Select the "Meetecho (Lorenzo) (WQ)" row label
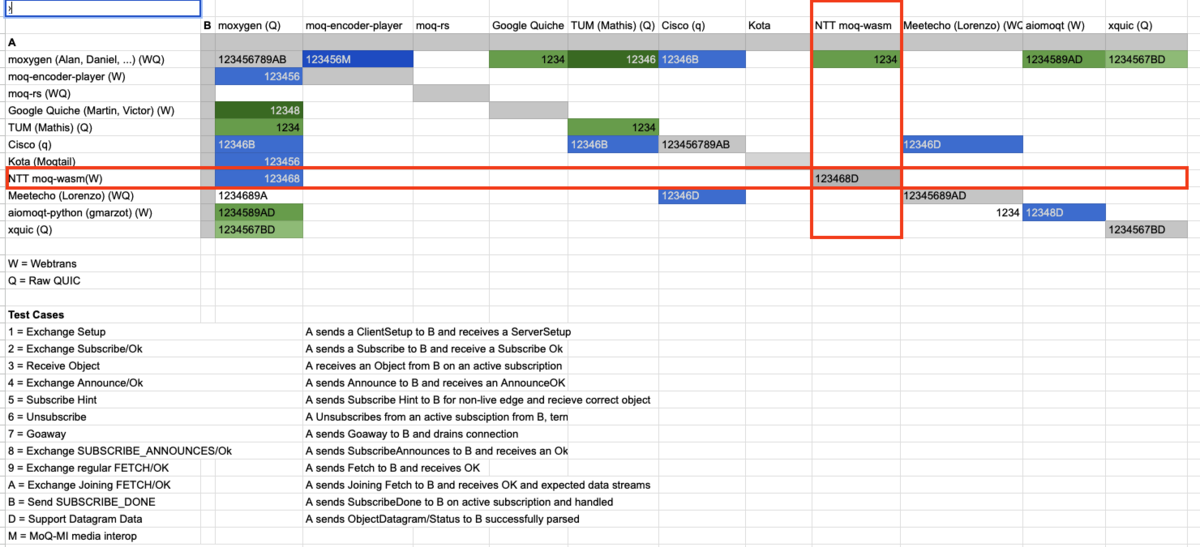The height and width of the screenshot is (547, 1200). (102, 196)
